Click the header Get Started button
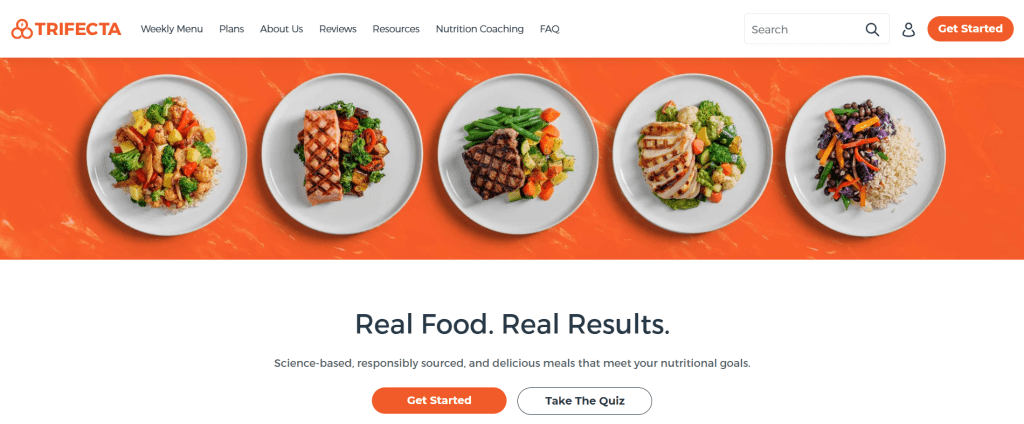This screenshot has height=424, width=1024. click(x=970, y=29)
